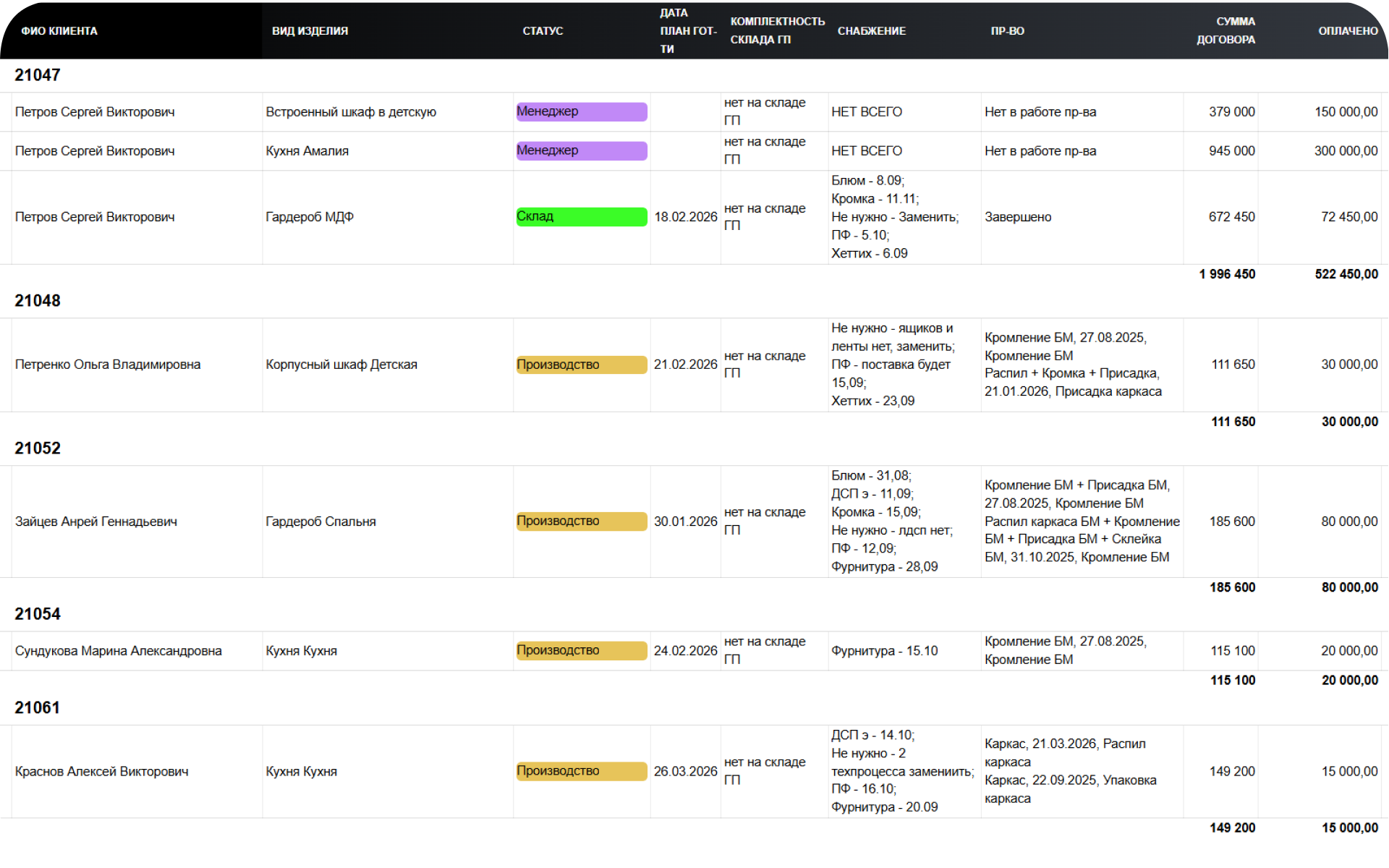Click Фурнитура - 15.10 supply cell
The height and width of the screenshot is (868, 1389).
pyautogui.click(x=884, y=651)
